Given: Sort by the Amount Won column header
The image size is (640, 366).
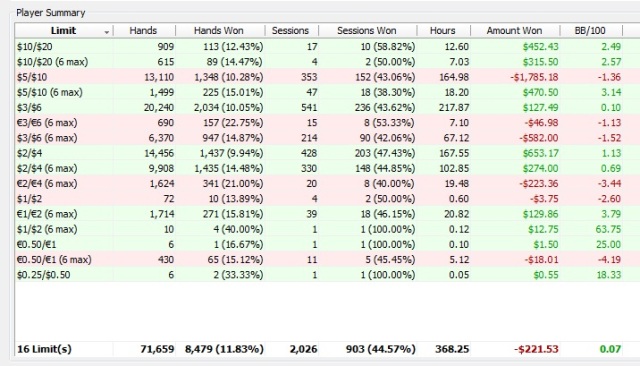Looking at the screenshot, I should pos(515,31).
